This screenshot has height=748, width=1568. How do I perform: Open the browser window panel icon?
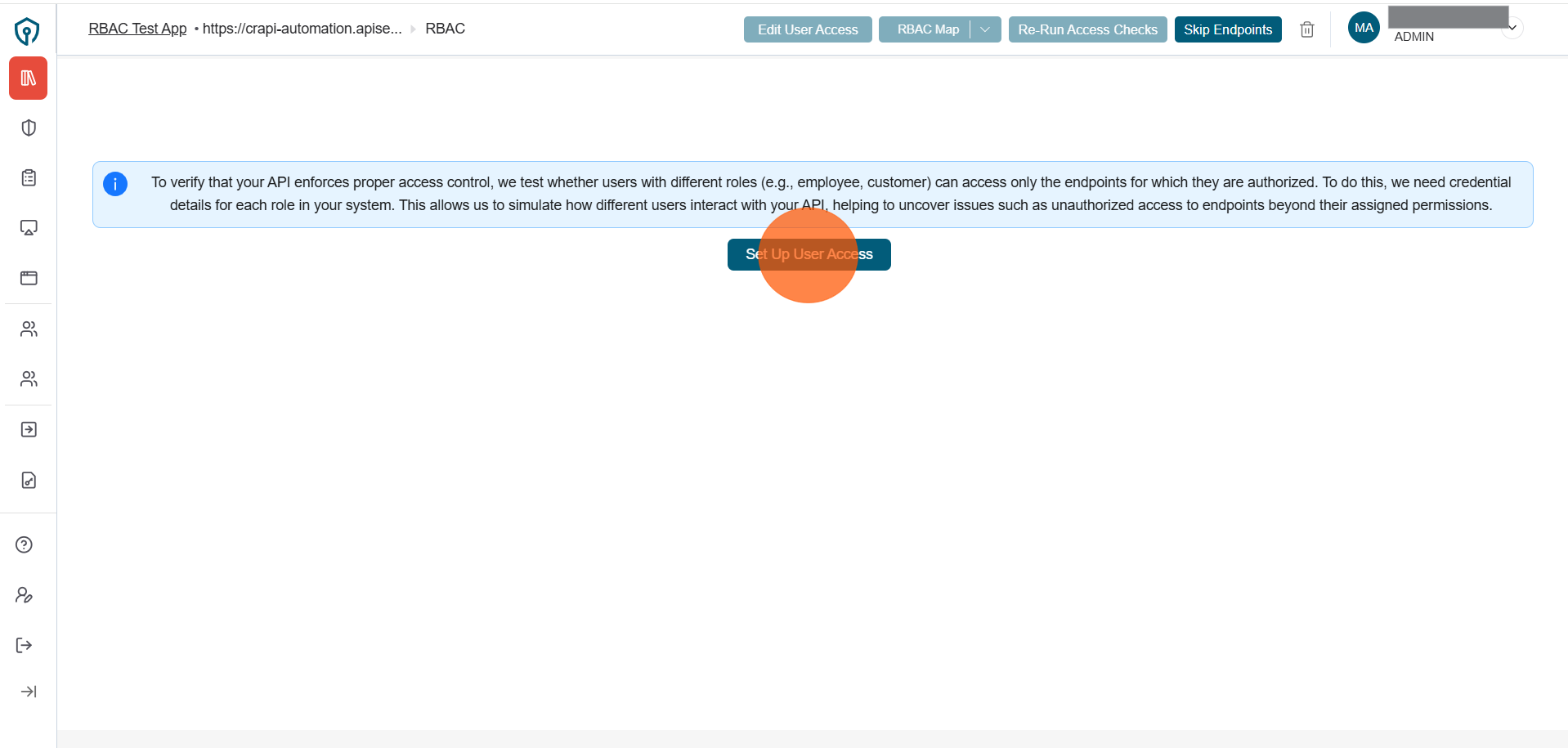tap(28, 278)
